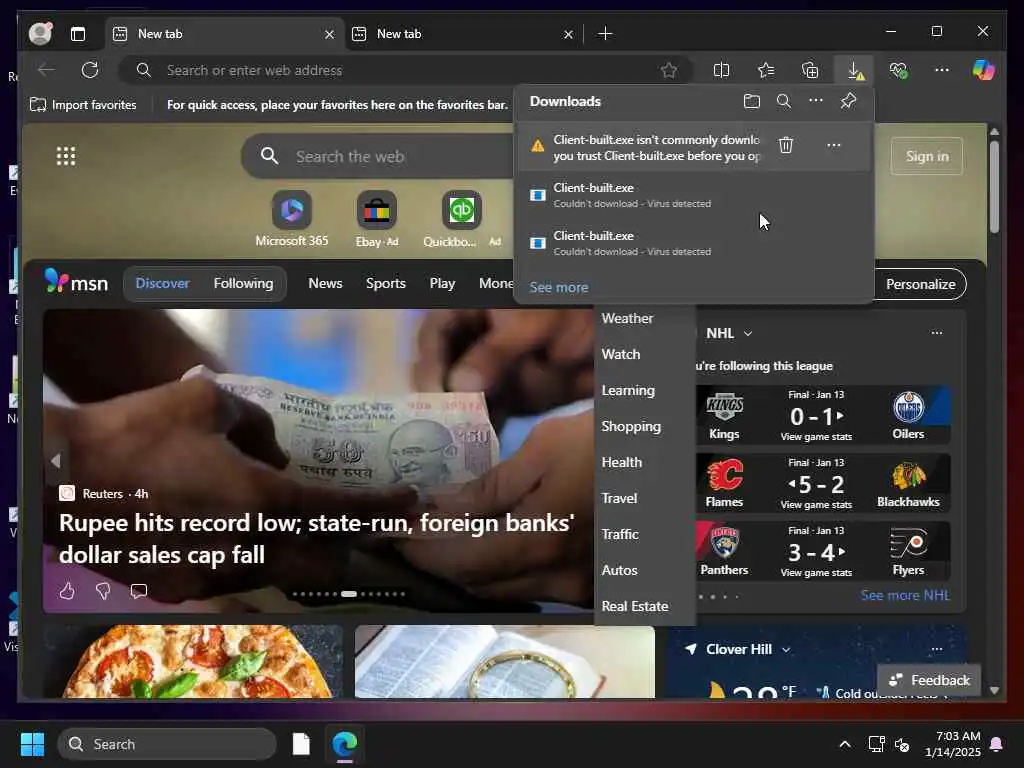Open the Edge profile avatar
Image resolution: width=1024 pixels, height=768 pixels.
pos(40,33)
